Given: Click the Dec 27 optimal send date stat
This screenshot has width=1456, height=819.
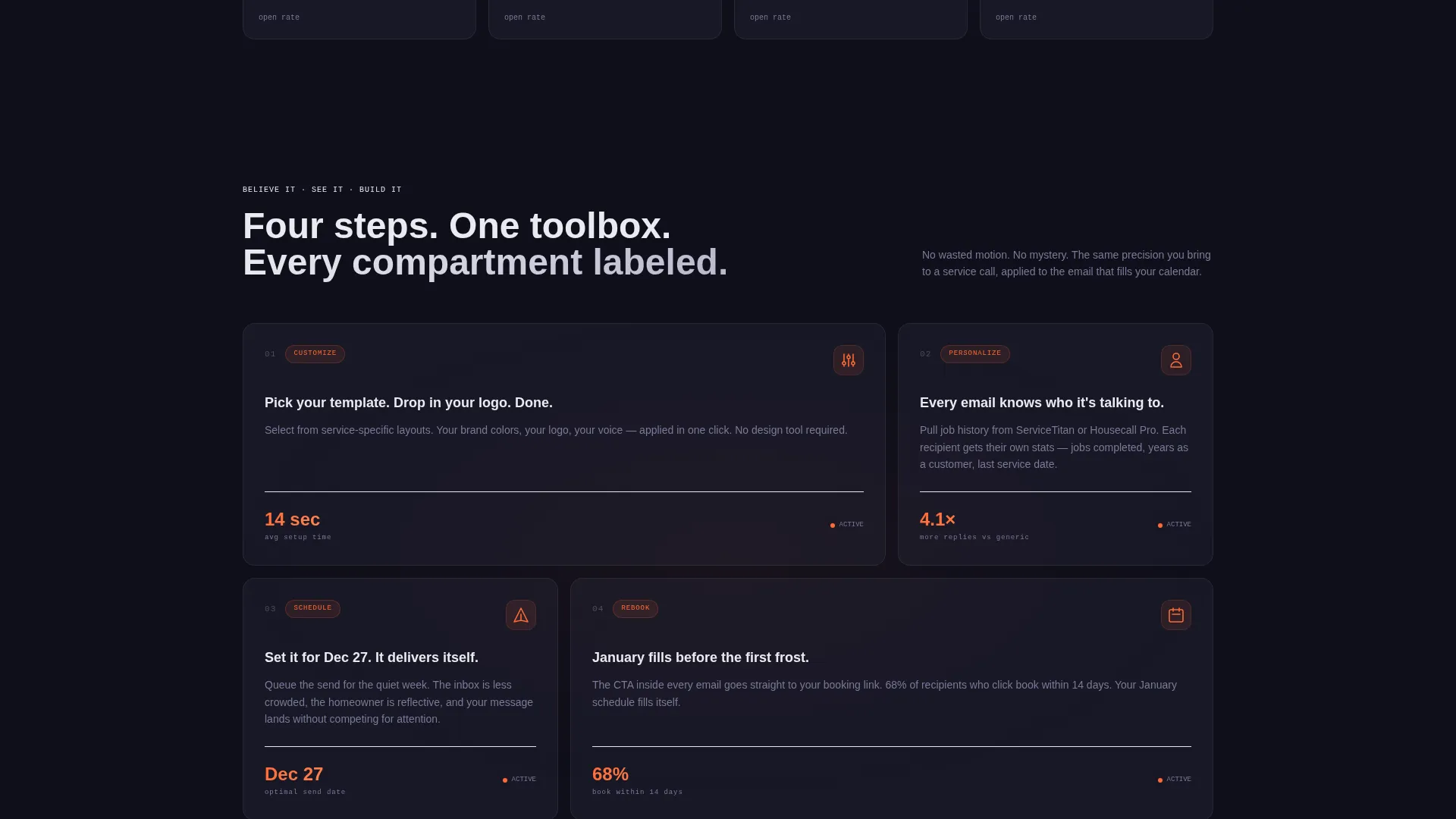Looking at the screenshot, I should tap(305, 780).
